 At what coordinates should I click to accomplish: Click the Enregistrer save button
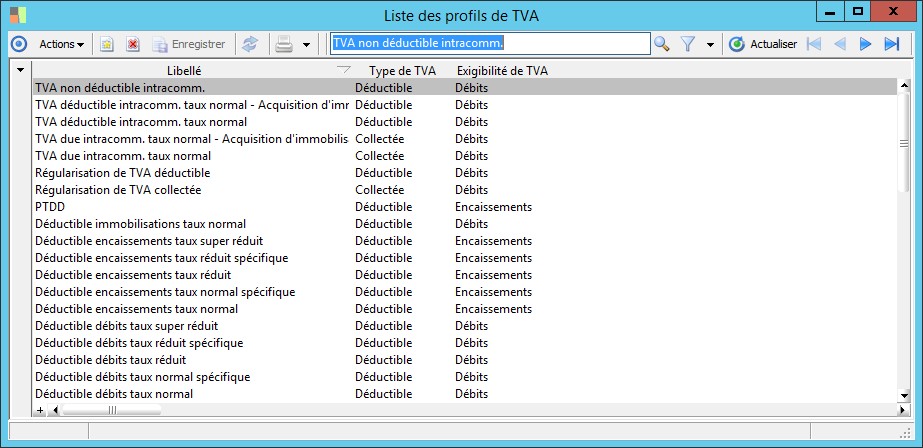click(x=188, y=44)
